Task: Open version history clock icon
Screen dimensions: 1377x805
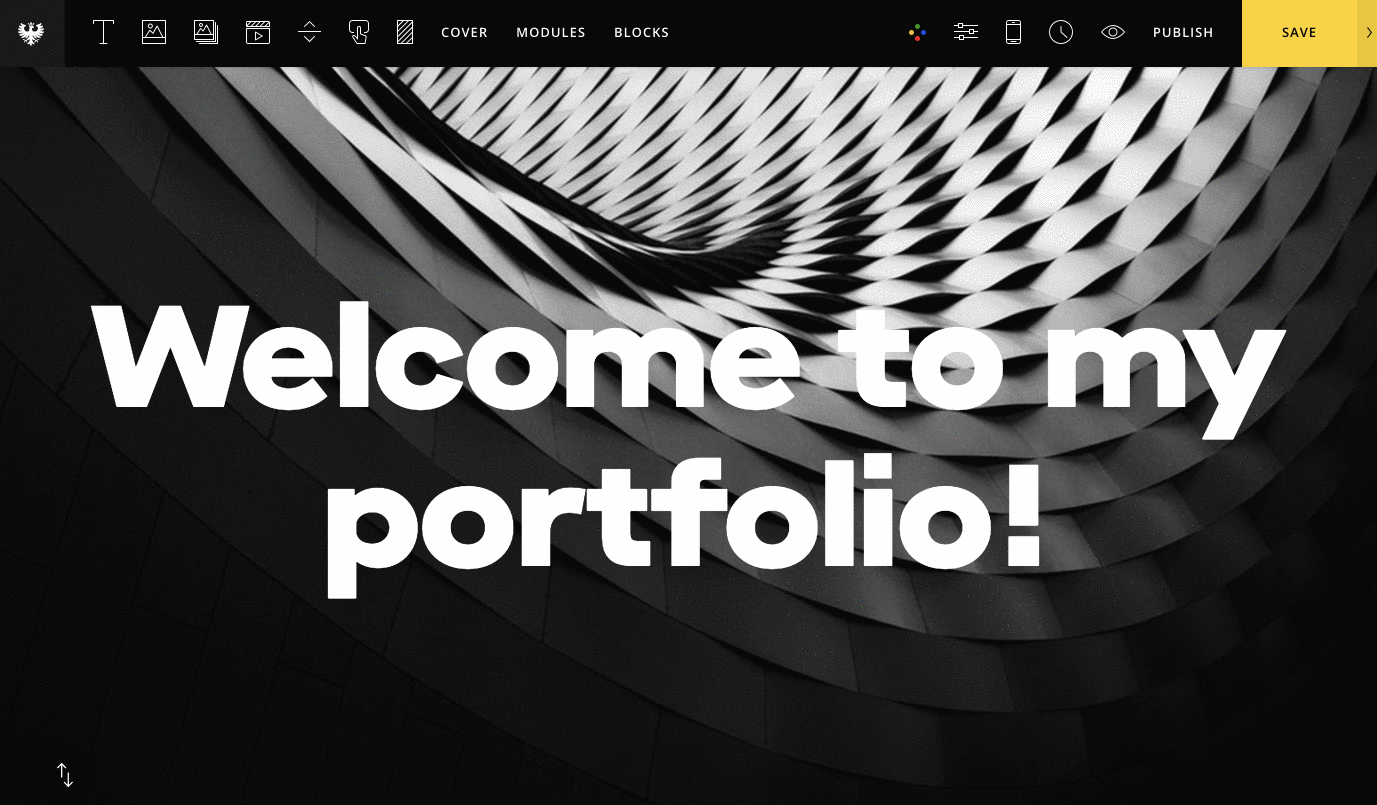Action: tap(1061, 32)
